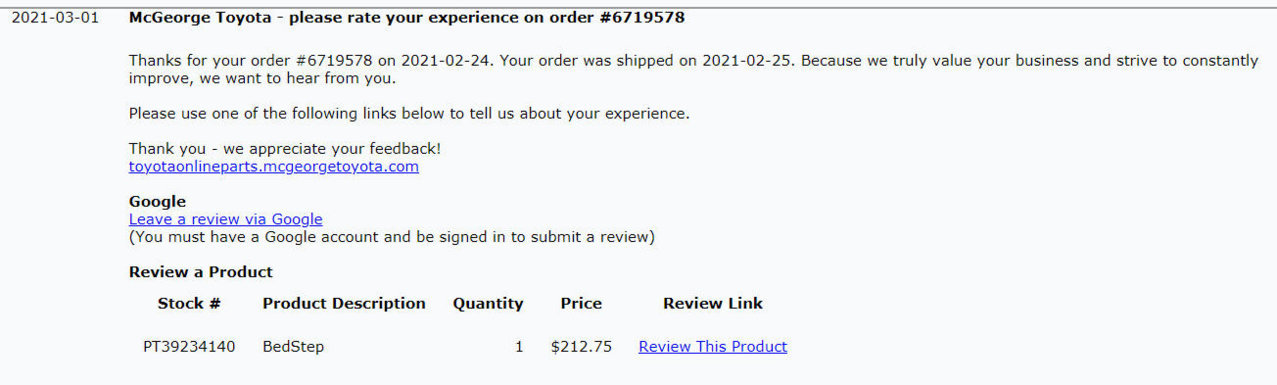Click the BedStep product description cell
The image size is (1277, 385).
point(294,347)
